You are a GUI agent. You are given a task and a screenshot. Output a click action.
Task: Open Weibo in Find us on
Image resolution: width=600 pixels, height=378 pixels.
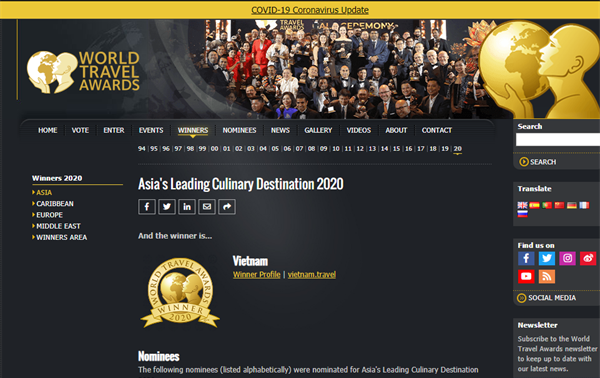tap(588, 259)
